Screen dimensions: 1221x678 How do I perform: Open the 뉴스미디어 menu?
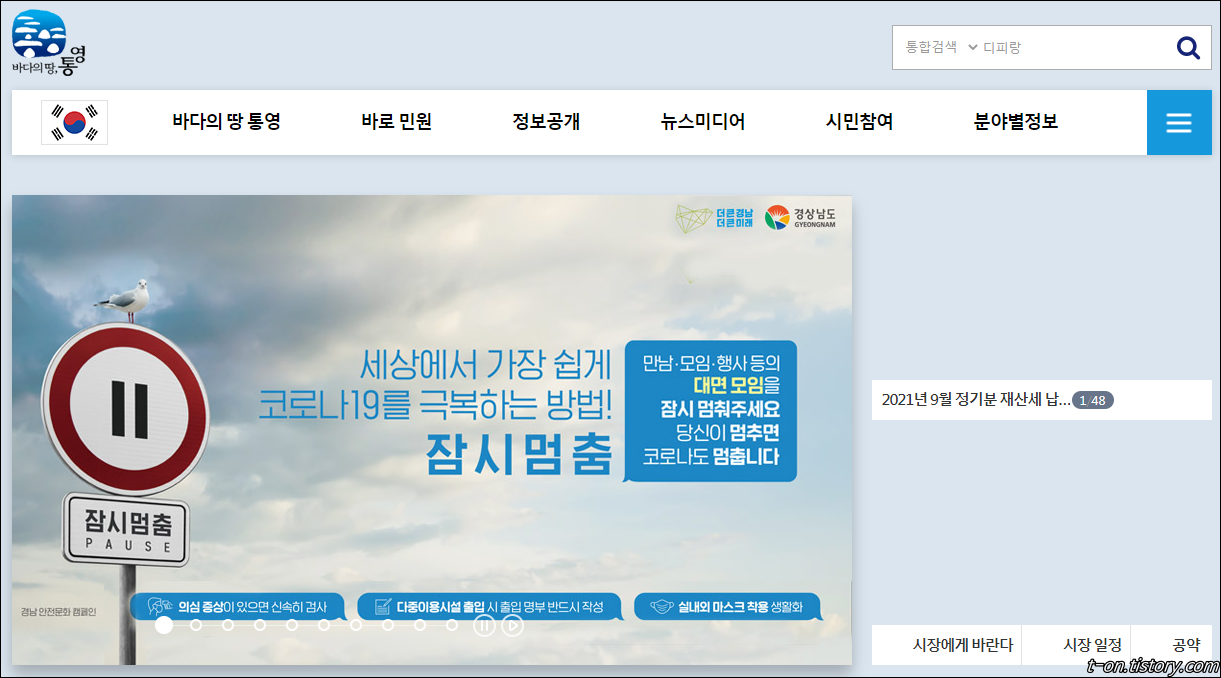tap(703, 122)
